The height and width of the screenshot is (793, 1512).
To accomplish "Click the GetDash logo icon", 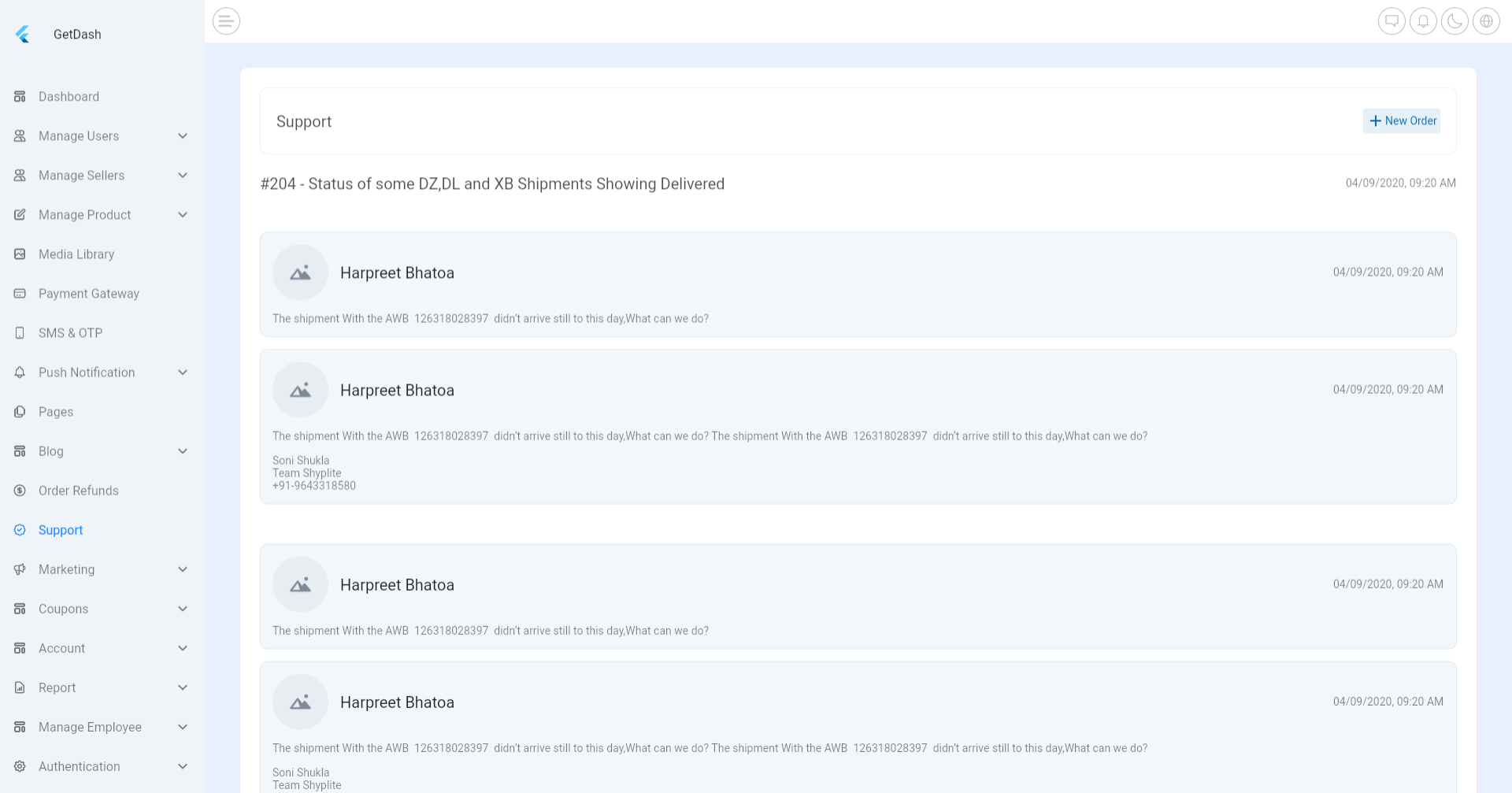I will coord(23,35).
